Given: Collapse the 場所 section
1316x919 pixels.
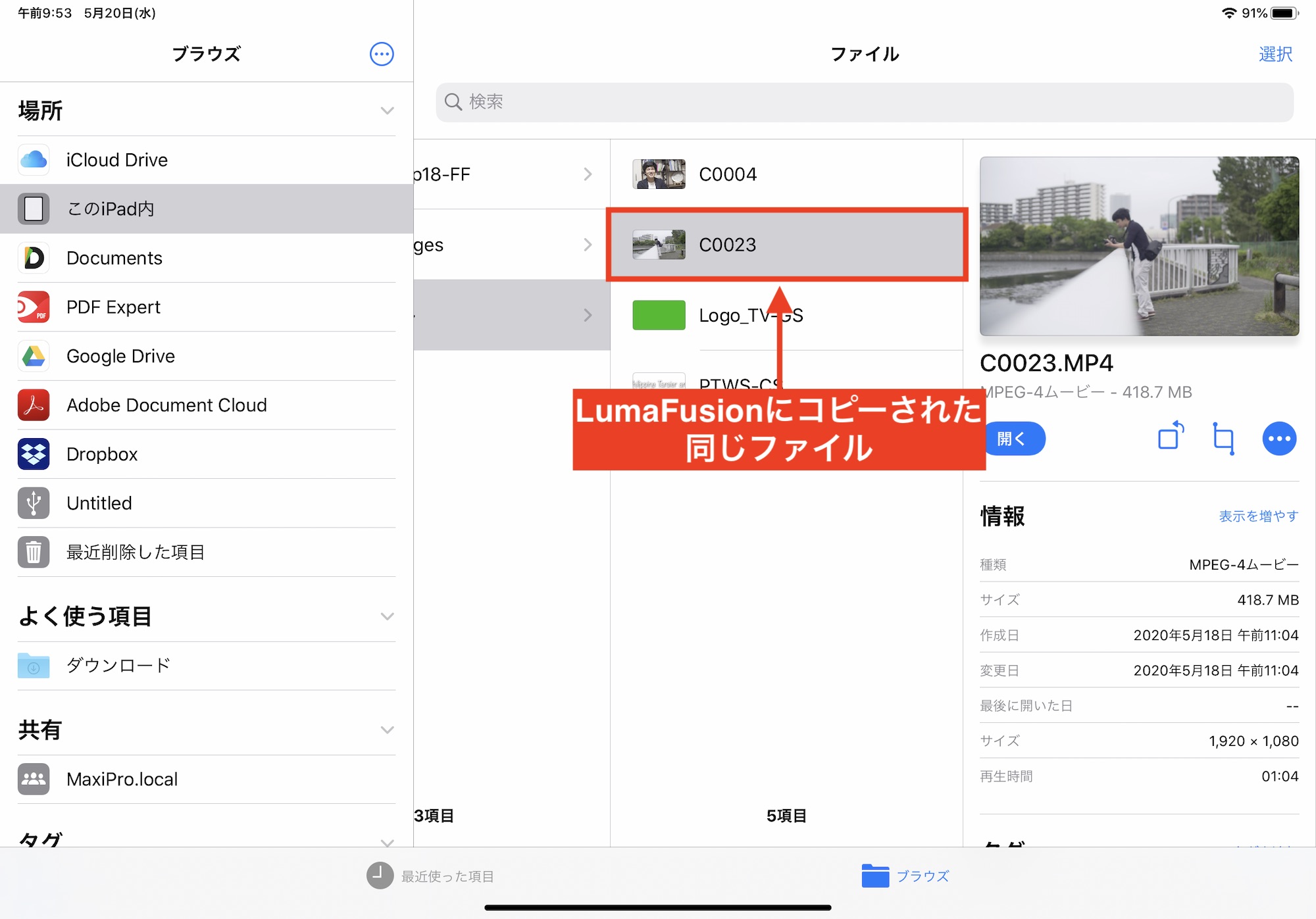Looking at the screenshot, I should [387, 111].
